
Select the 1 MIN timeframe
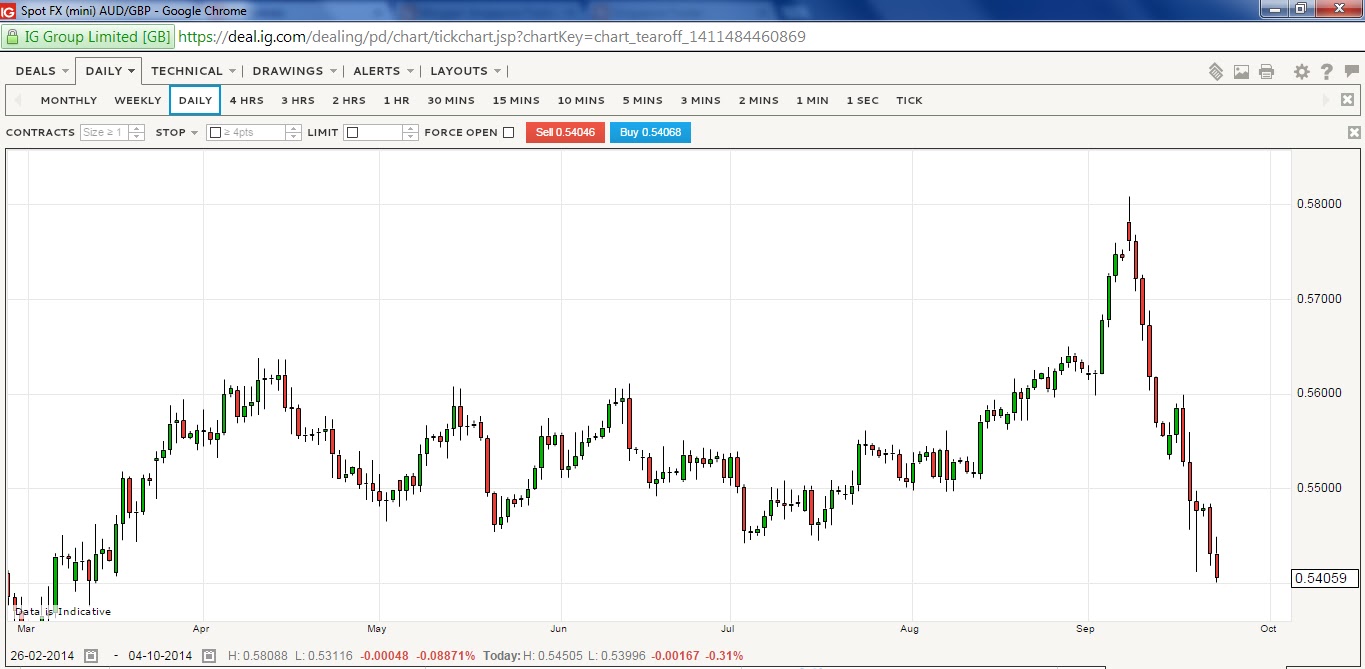tap(813, 100)
